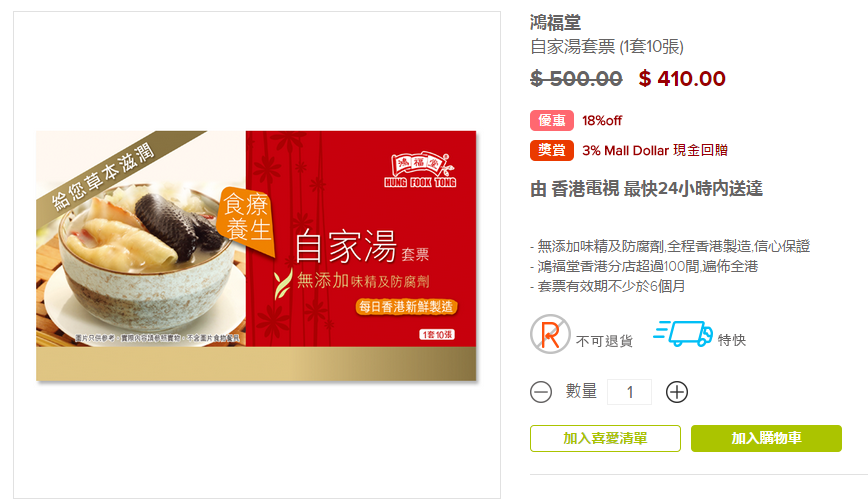
Task: Click the 優惠 discount badge
Action: point(552,121)
